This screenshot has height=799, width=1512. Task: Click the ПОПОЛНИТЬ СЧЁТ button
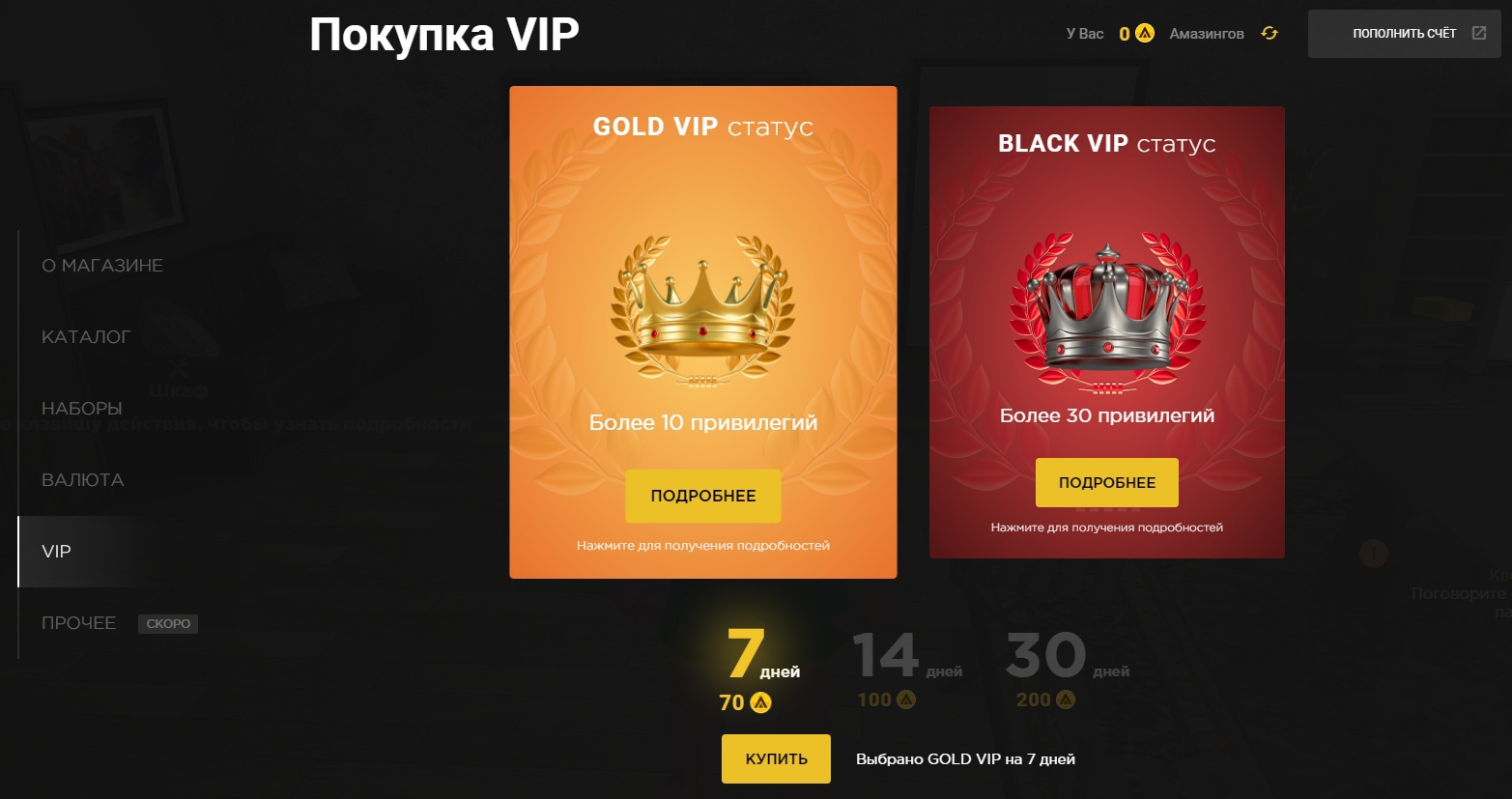tap(1405, 34)
